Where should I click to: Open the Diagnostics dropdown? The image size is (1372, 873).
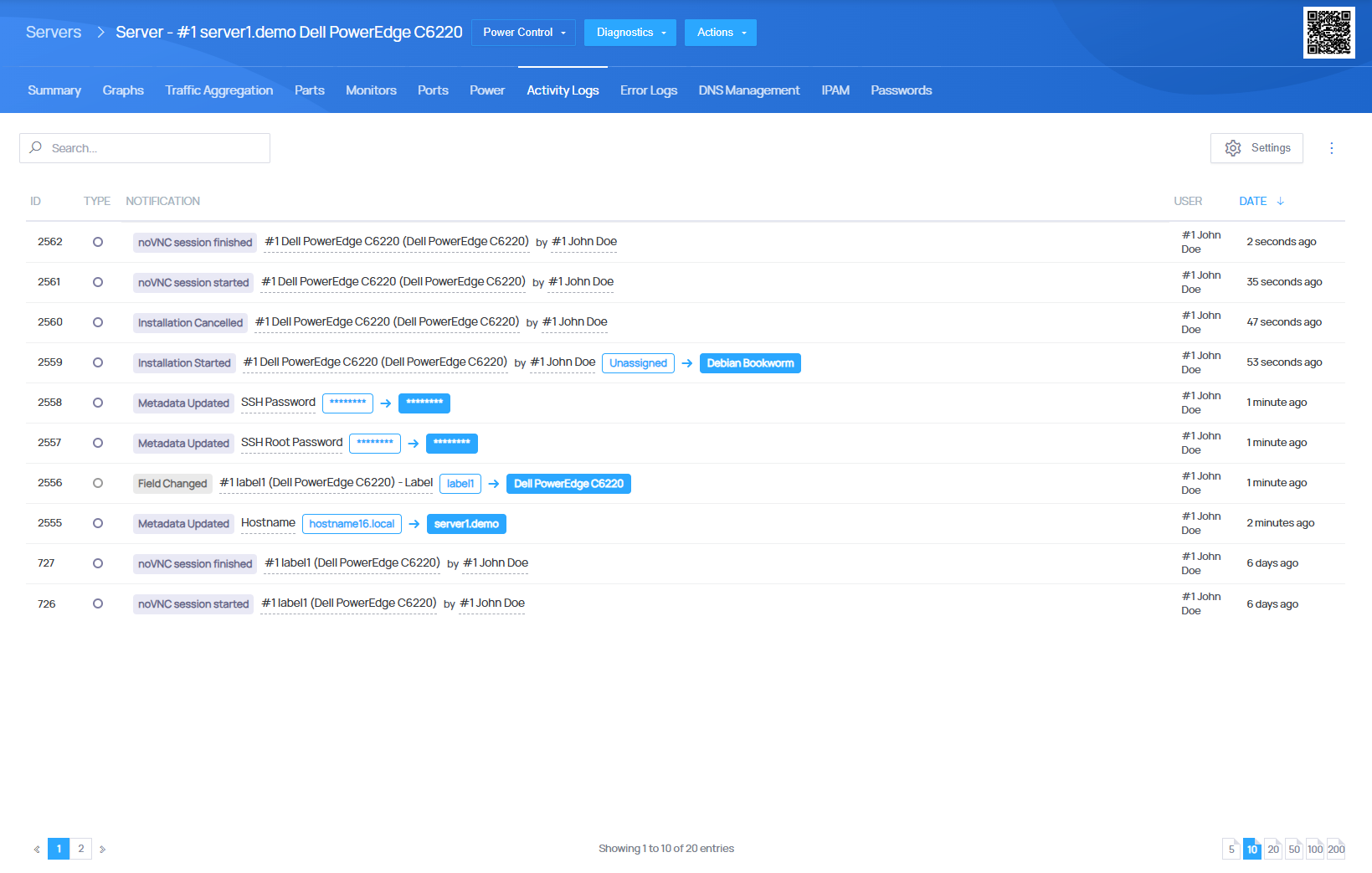(x=630, y=33)
